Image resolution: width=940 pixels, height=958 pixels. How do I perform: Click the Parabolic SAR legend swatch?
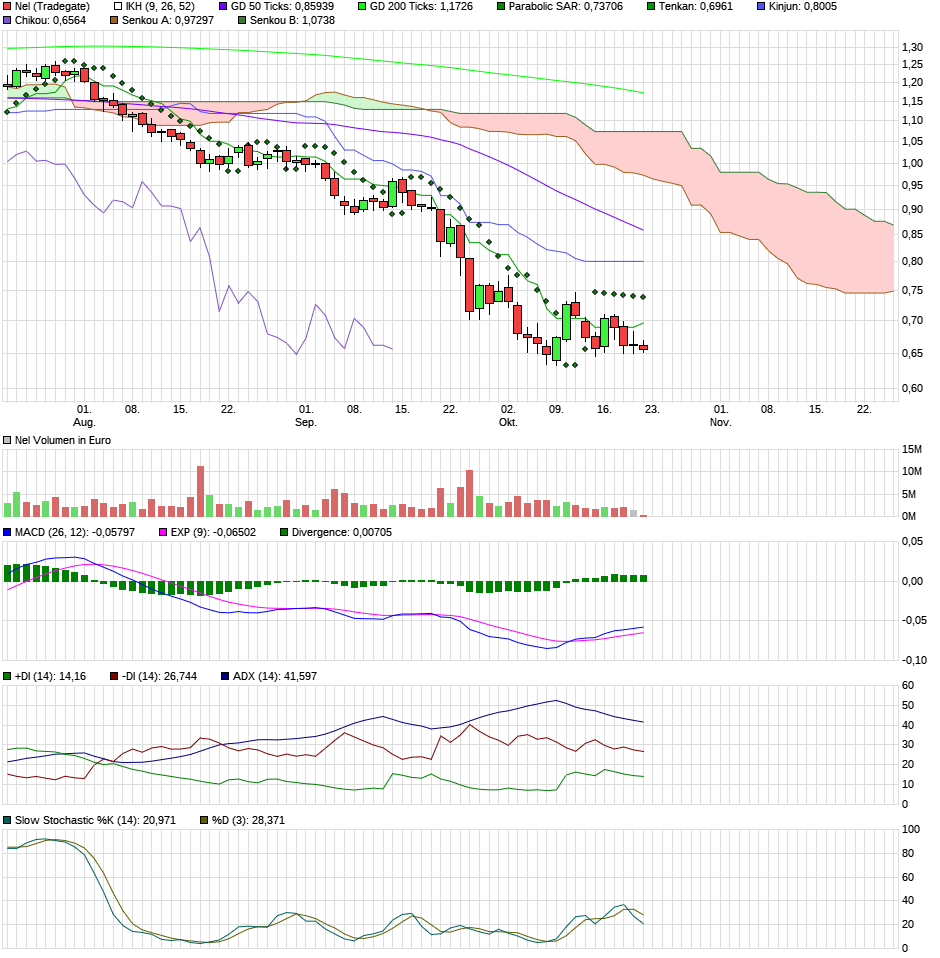(x=501, y=7)
